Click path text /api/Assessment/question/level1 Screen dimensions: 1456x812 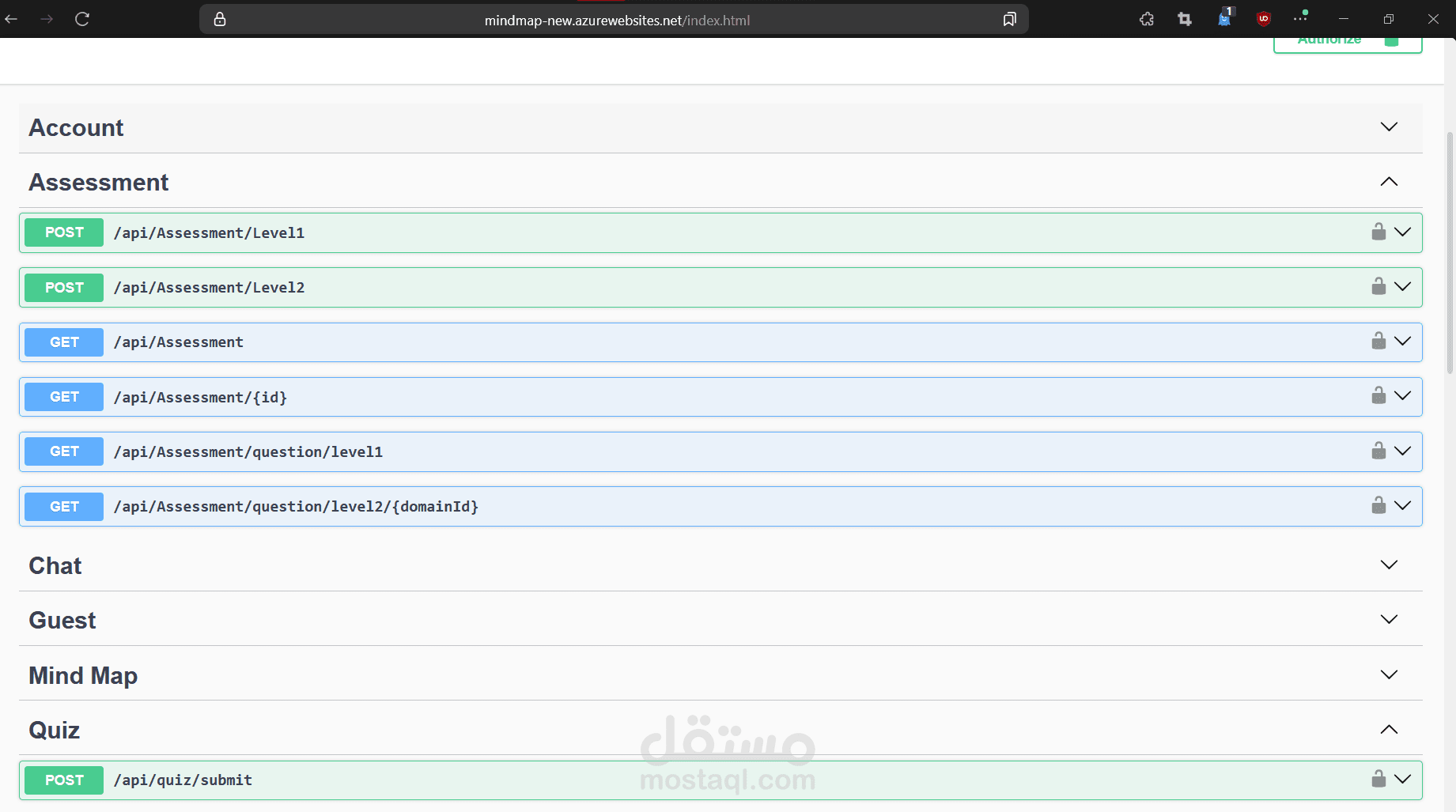[248, 451]
